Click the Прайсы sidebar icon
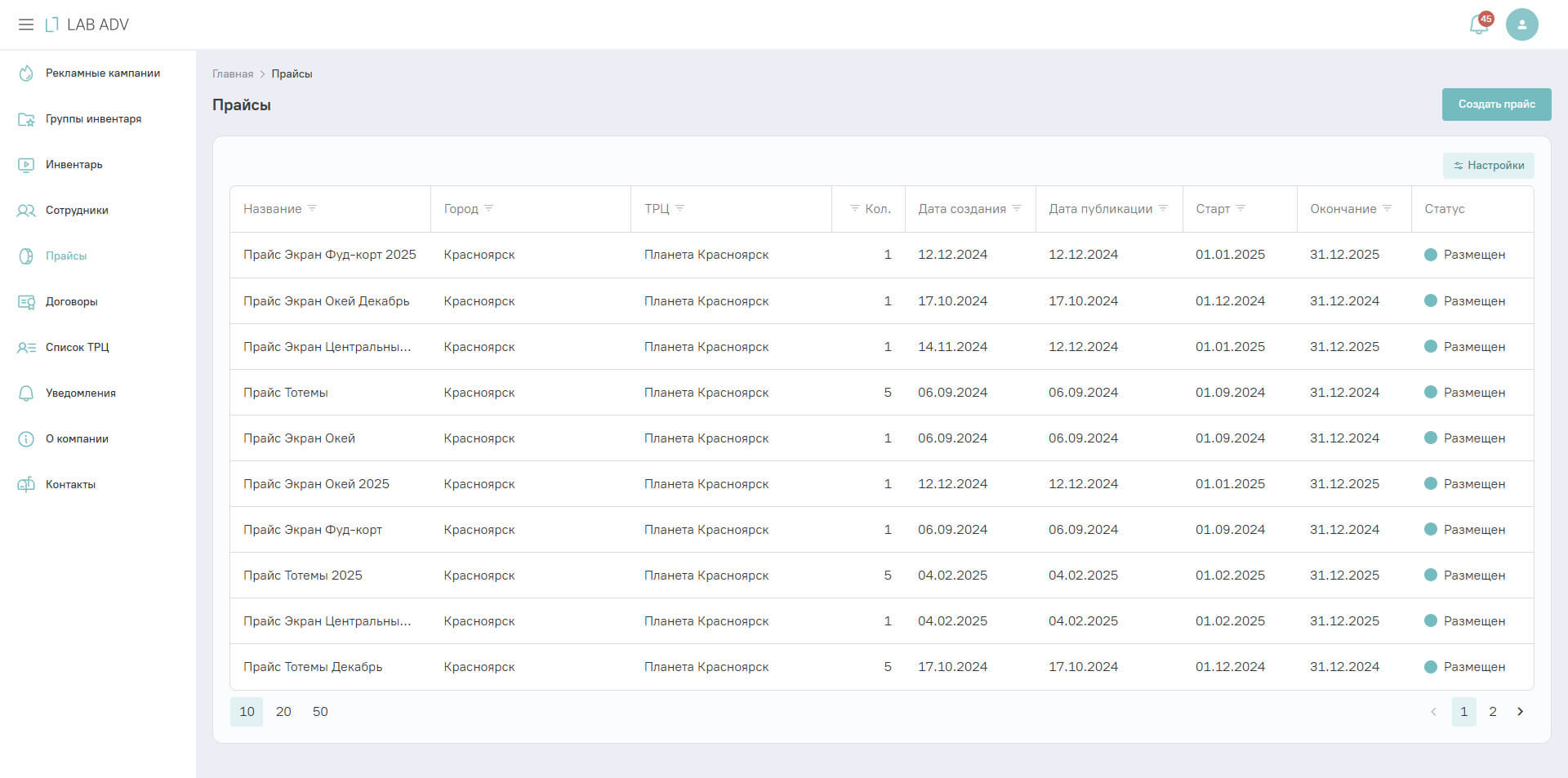Viewport: 1568px width, 778px height. (x=26, y=256)
